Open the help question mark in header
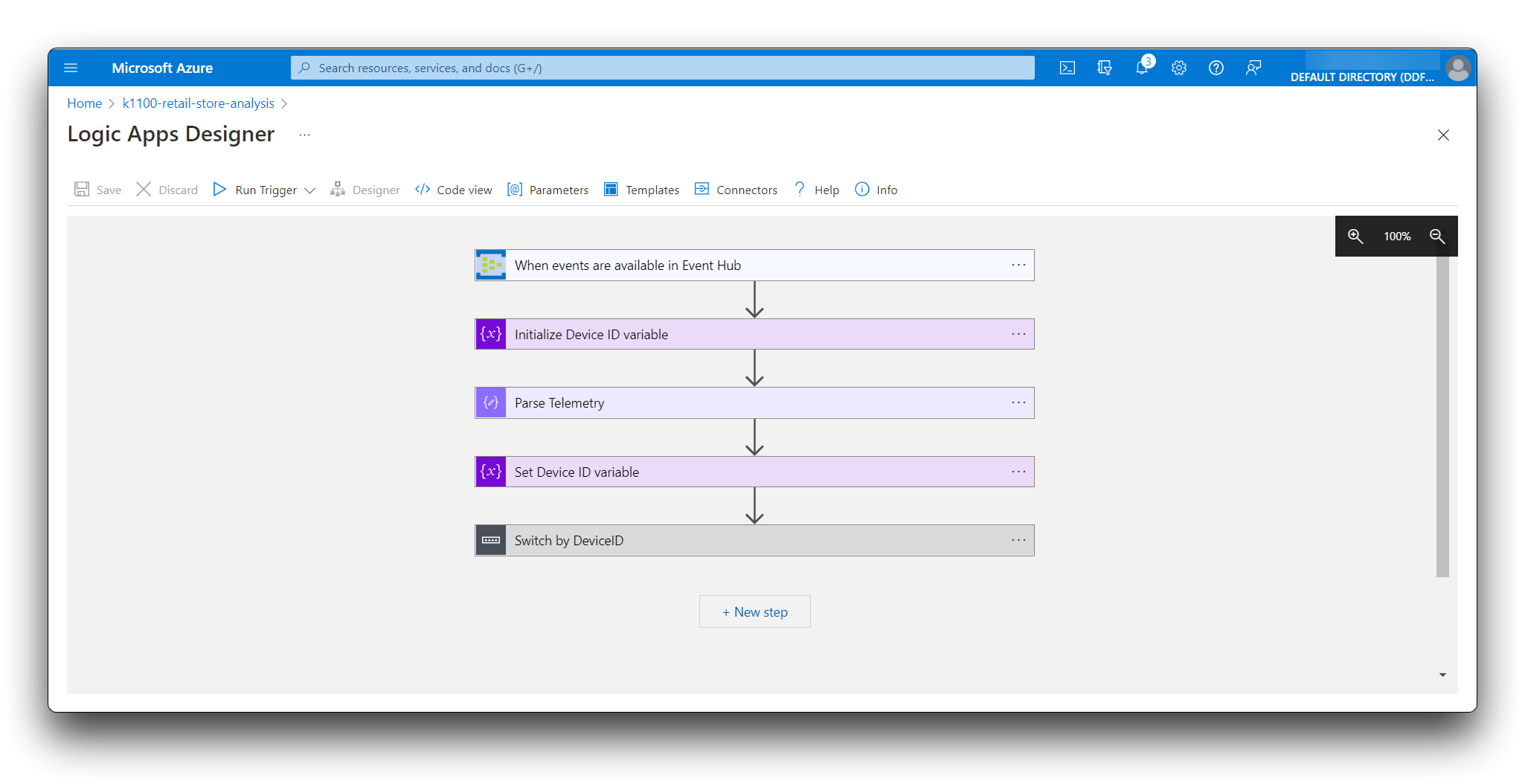1525x784 pixels. 1216,68
